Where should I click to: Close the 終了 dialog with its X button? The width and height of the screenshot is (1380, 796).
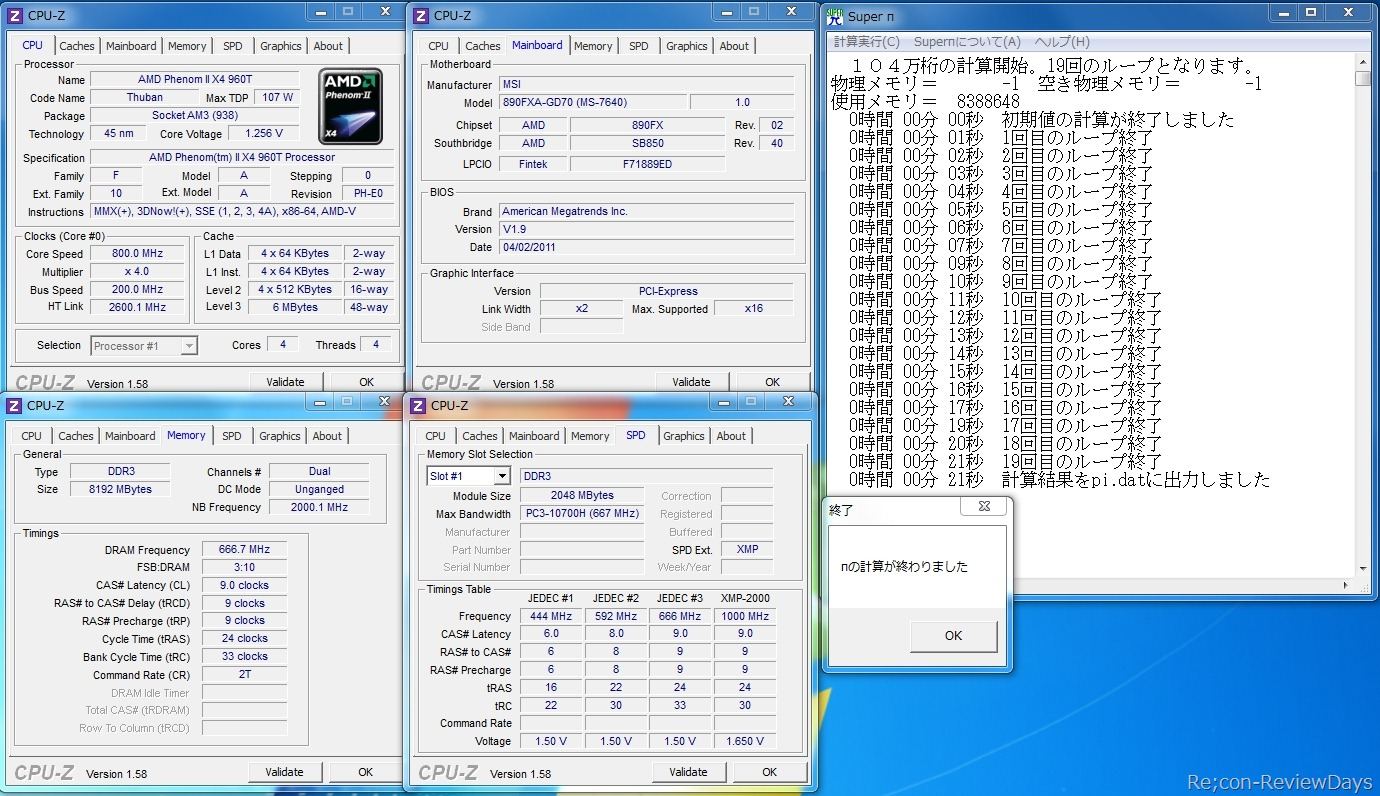pyautogui.click(x=984, y=507)
